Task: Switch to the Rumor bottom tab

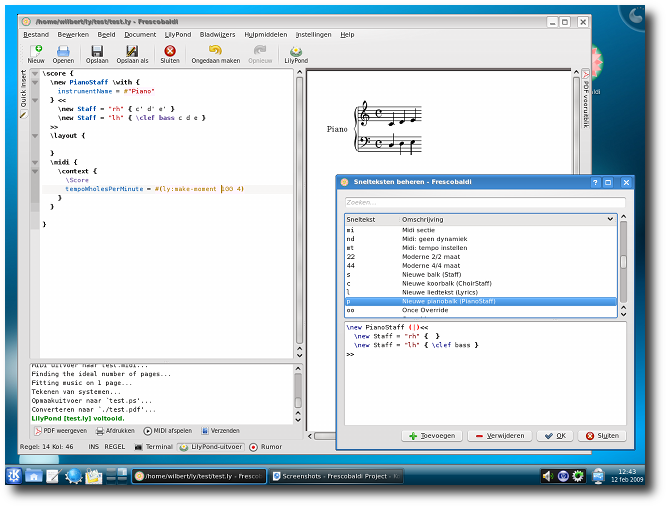Action: (266, 447)
